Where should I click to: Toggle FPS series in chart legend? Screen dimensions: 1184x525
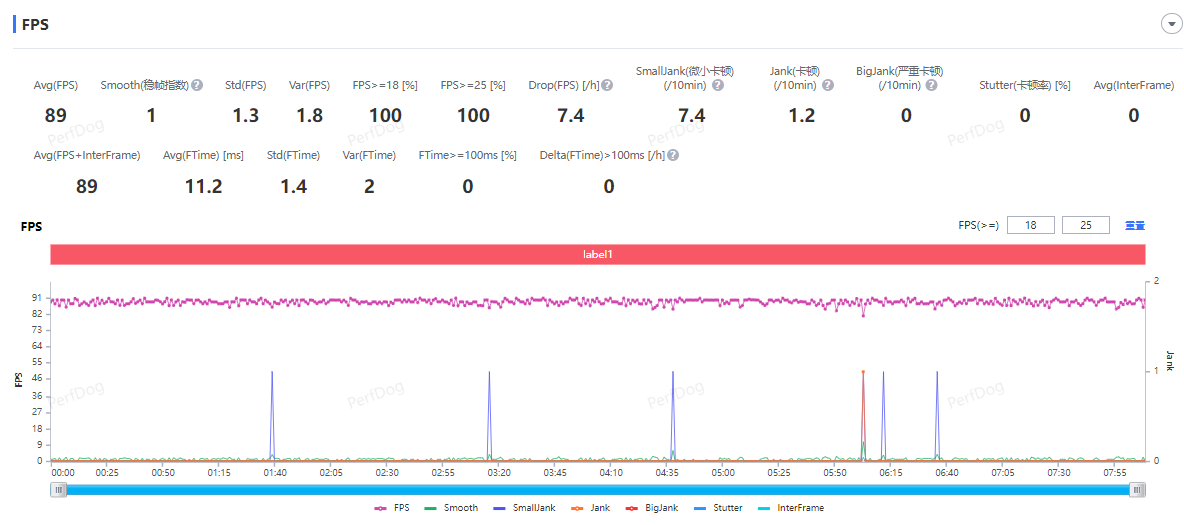click(x=392, y=508)
